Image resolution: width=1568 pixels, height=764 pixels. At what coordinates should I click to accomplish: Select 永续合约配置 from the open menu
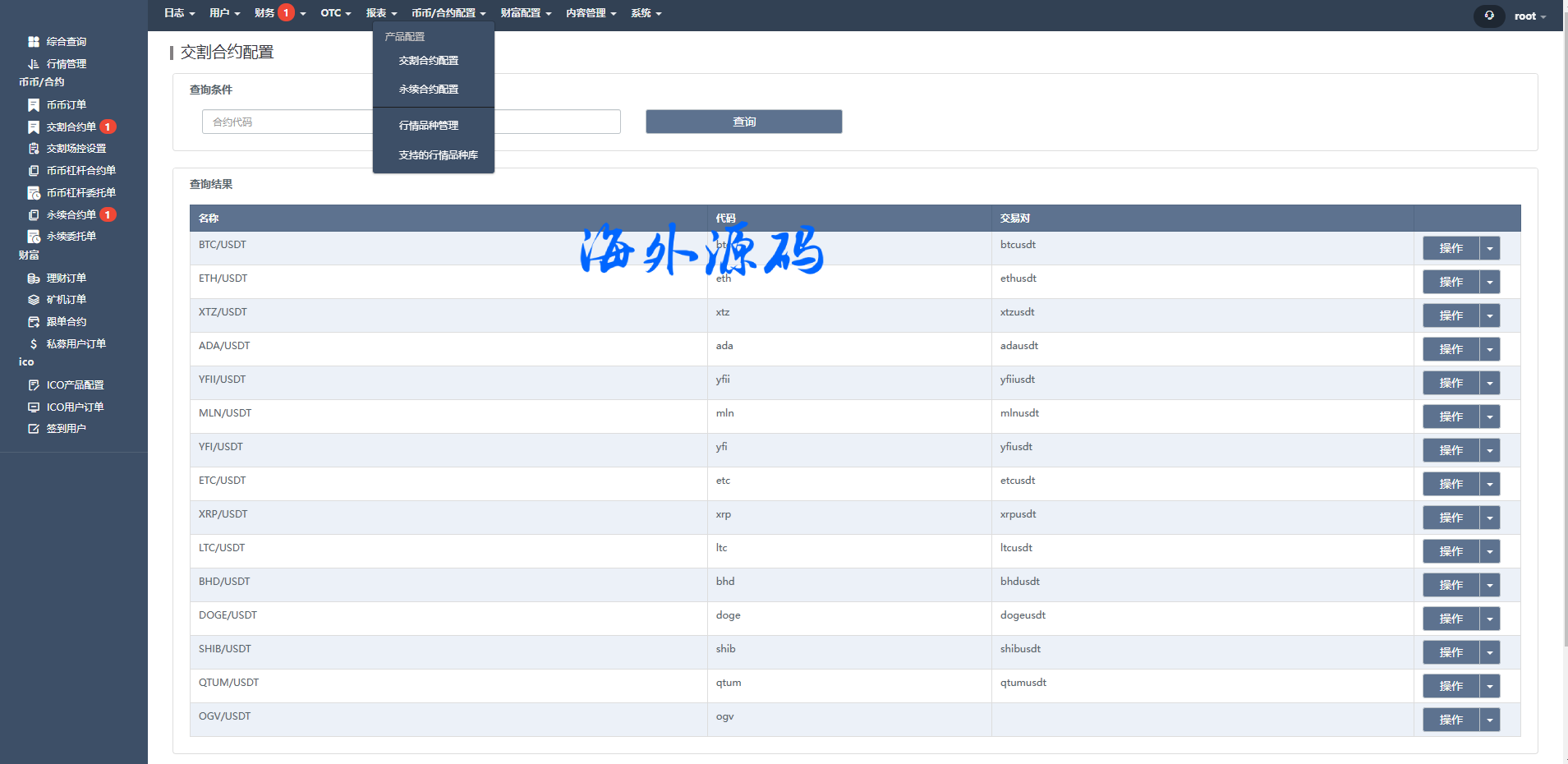(429, 90)
